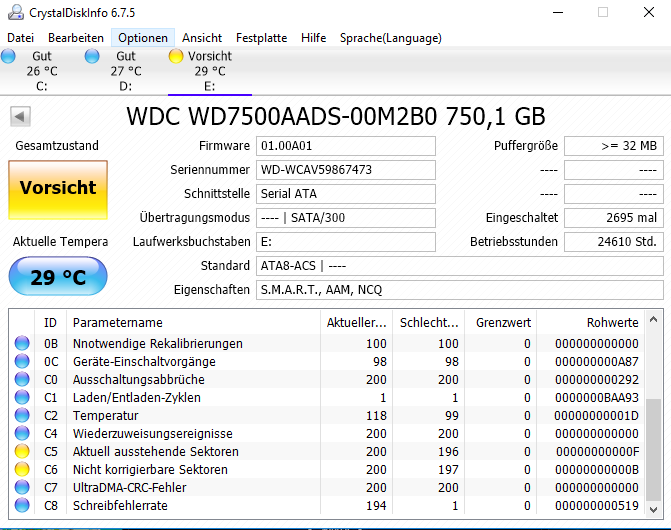Open the Sprache(Language) menu
Viewport: 671px width, 530px height.
(x=391, y=38)
